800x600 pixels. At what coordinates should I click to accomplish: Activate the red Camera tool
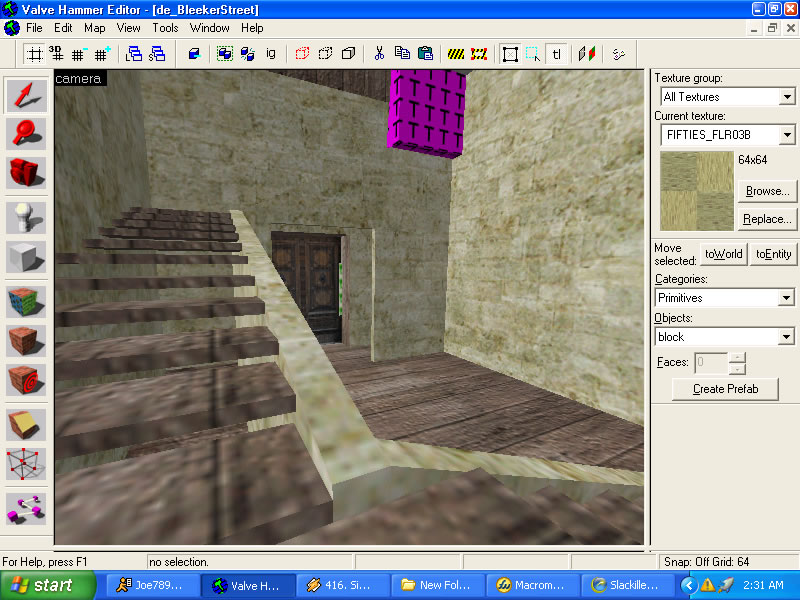(x=26, y=172)
